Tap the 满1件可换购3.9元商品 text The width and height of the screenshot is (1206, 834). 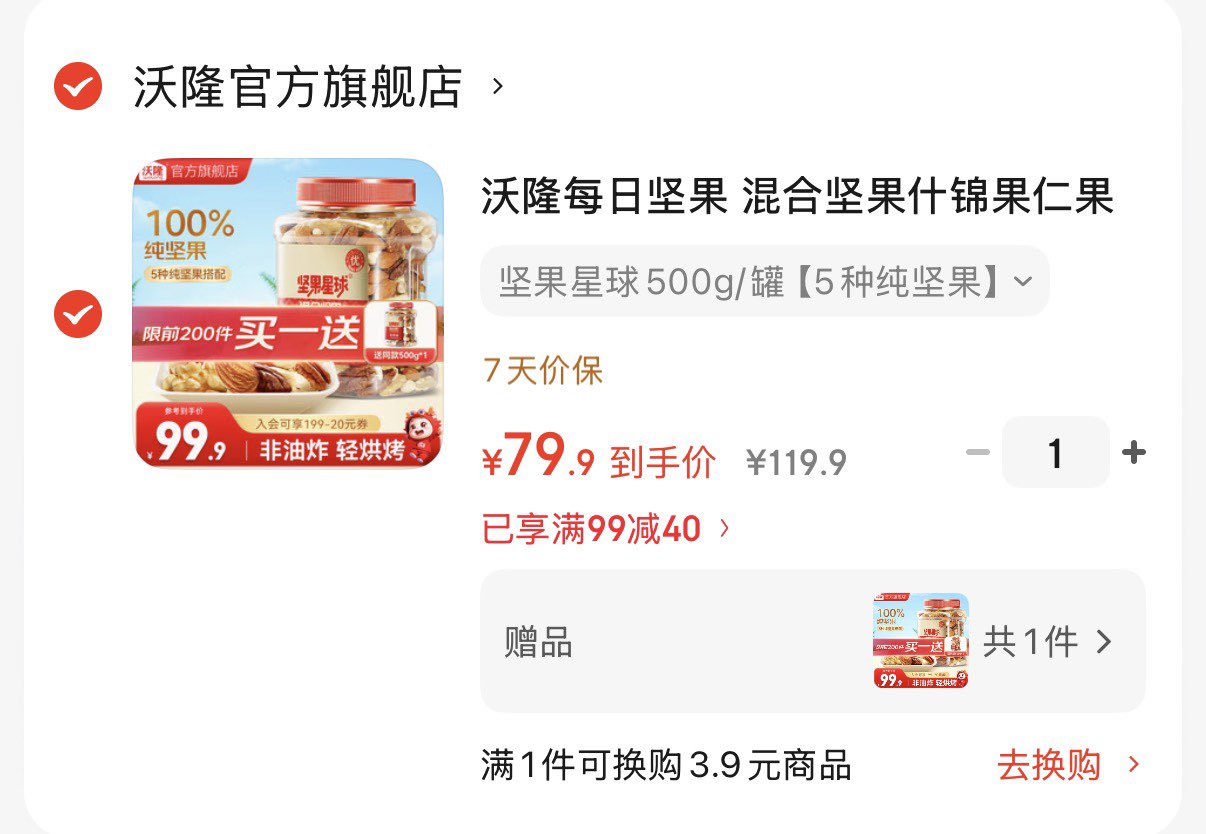coord(666,766)
